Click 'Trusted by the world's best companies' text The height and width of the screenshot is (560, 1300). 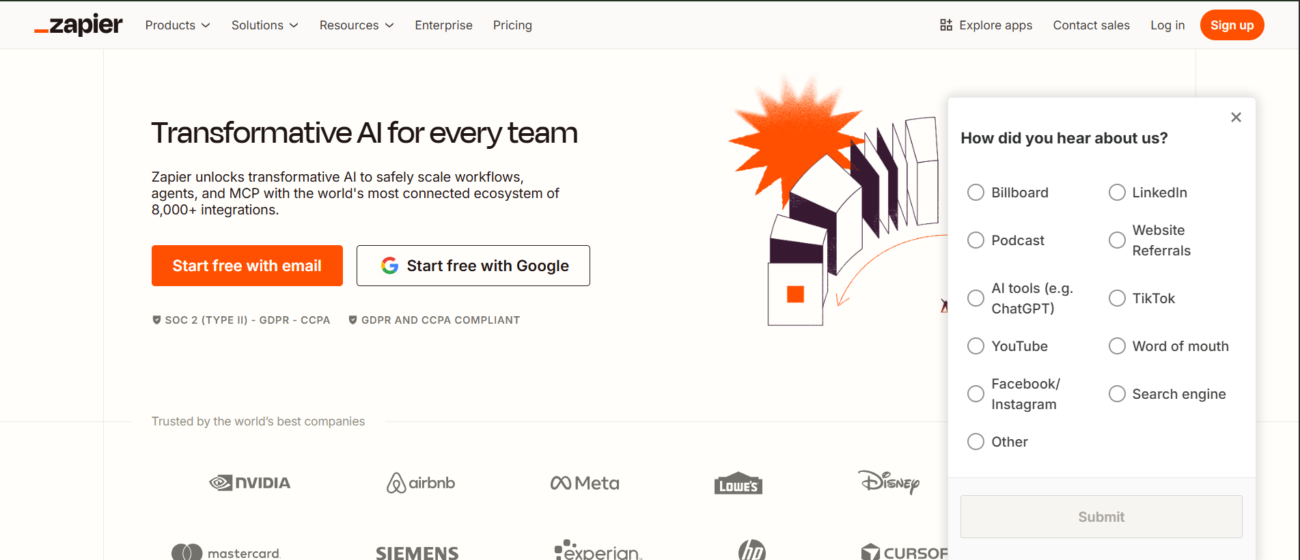258,421
